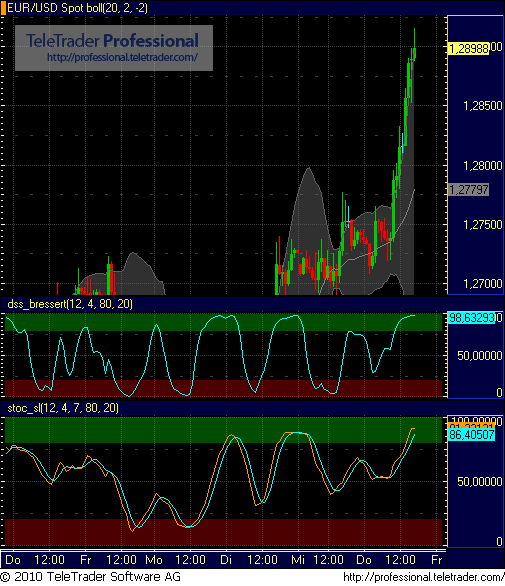Click the cyan 86,40507 stochastic value

pyautogui.click(x=471, y=435)
